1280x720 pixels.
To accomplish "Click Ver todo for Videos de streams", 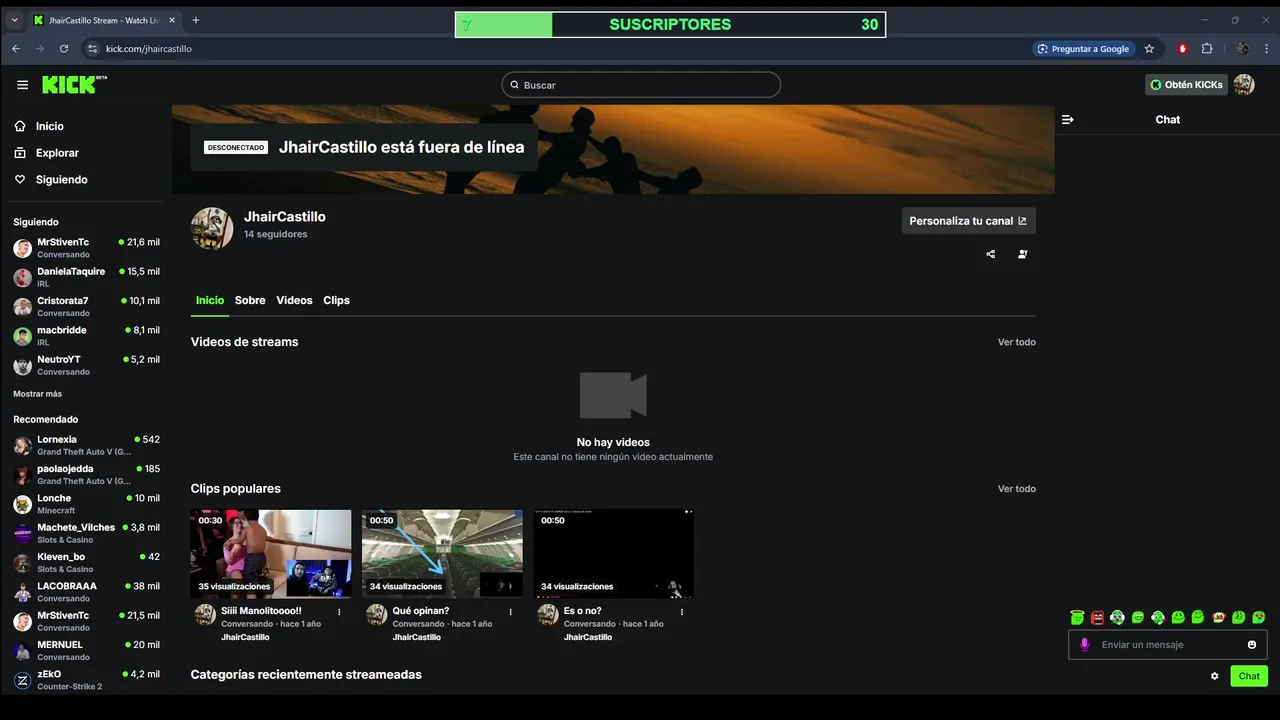I will (x=1017, y=342).
